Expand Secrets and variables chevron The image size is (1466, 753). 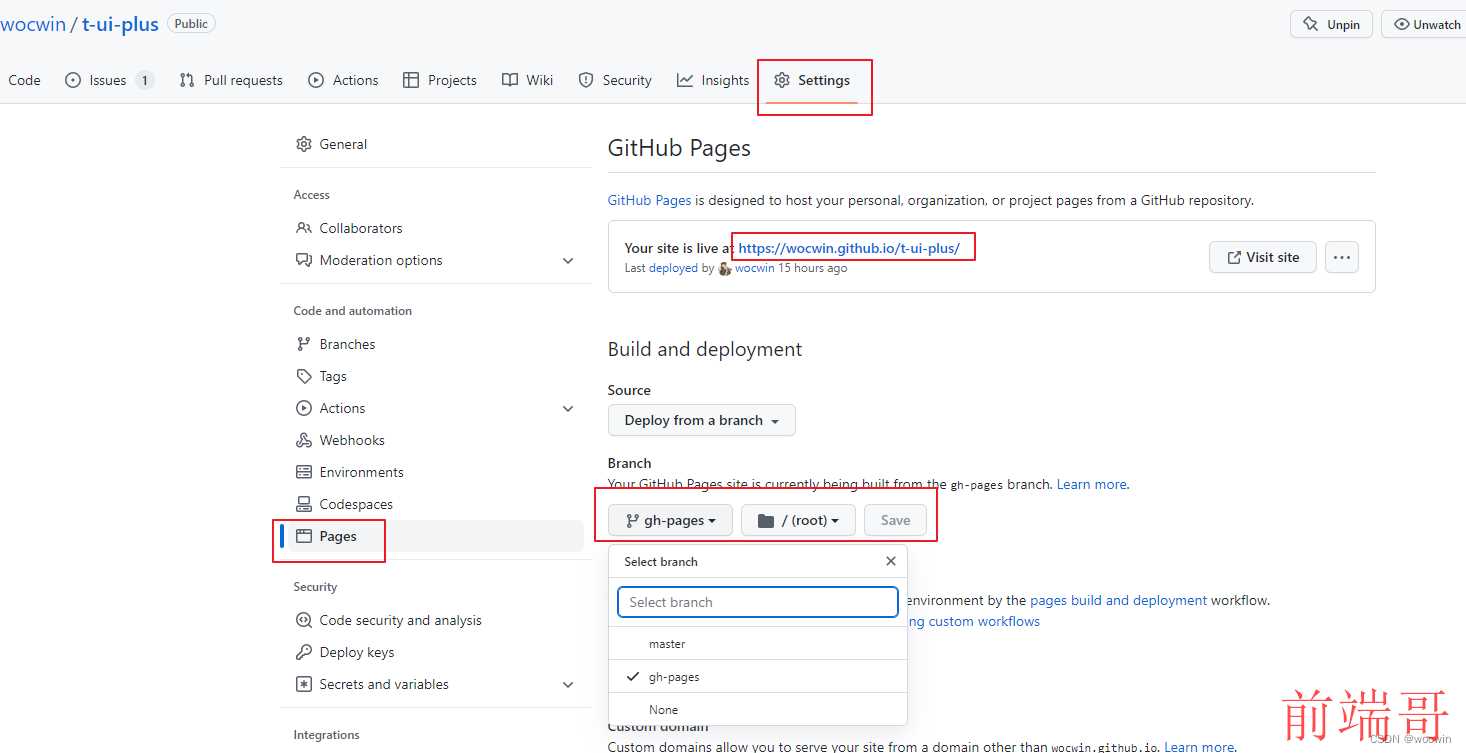click(x=568, y=684)
